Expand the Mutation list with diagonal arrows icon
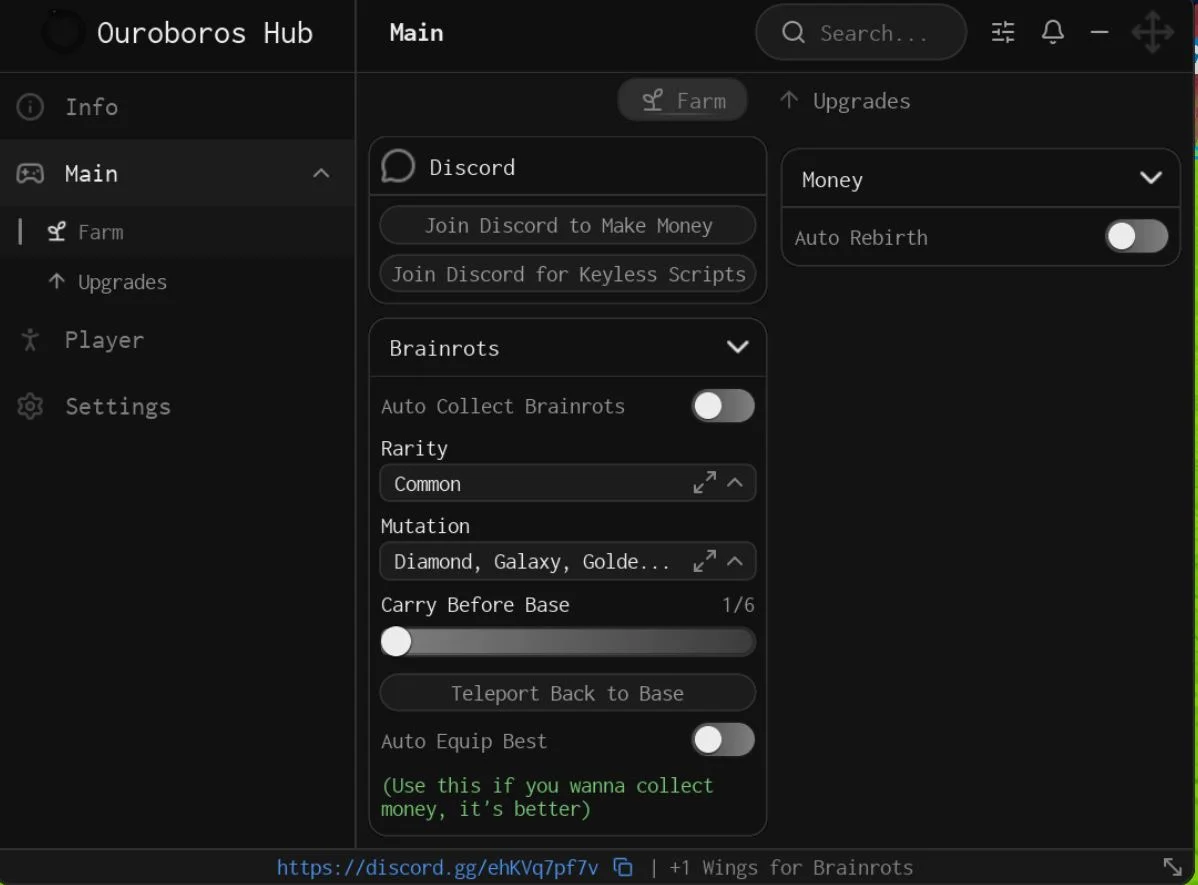Screen dimensions: 1198x885 pos(704,561)
